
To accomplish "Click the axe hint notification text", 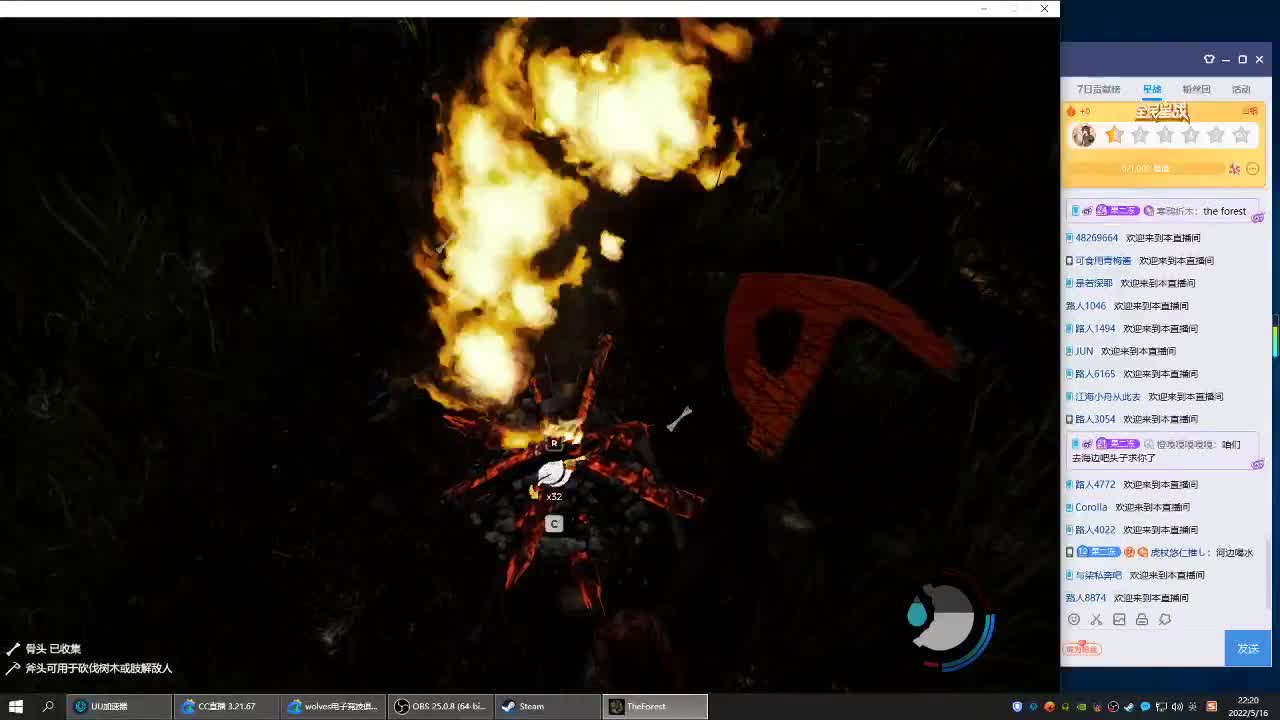I will pyautogui.click(x=99, y=668).
